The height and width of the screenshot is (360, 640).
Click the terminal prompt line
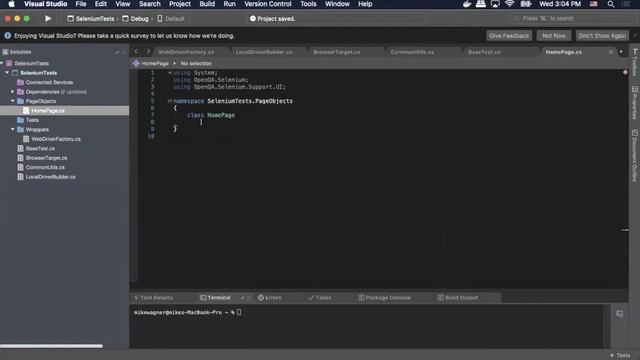[x=188, y=312]
